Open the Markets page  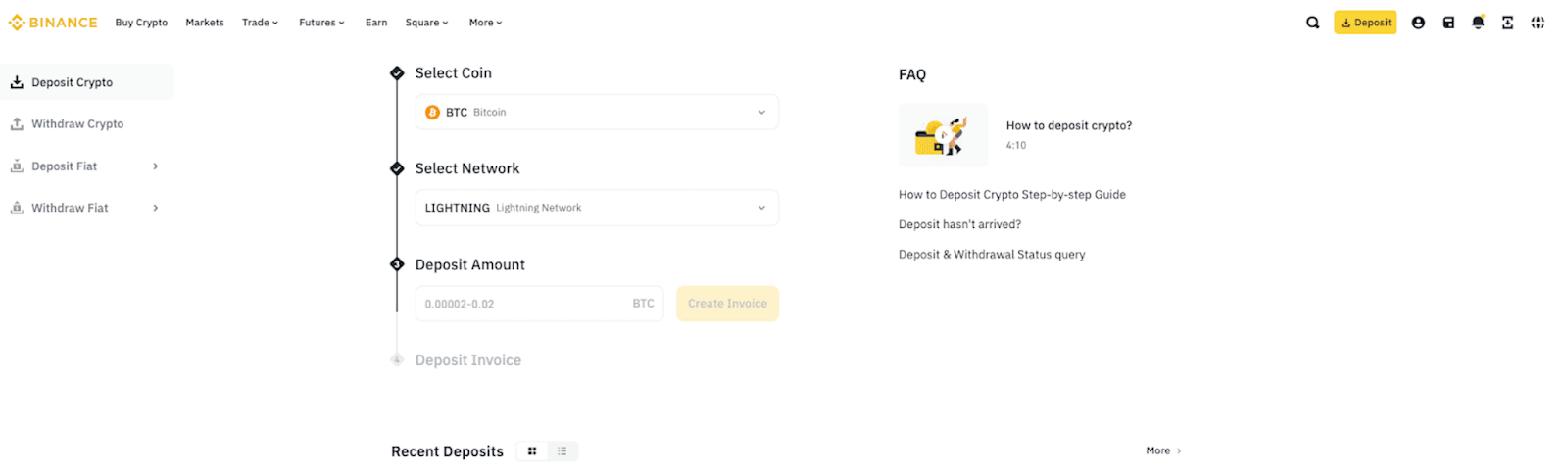(x=205, y=23)
